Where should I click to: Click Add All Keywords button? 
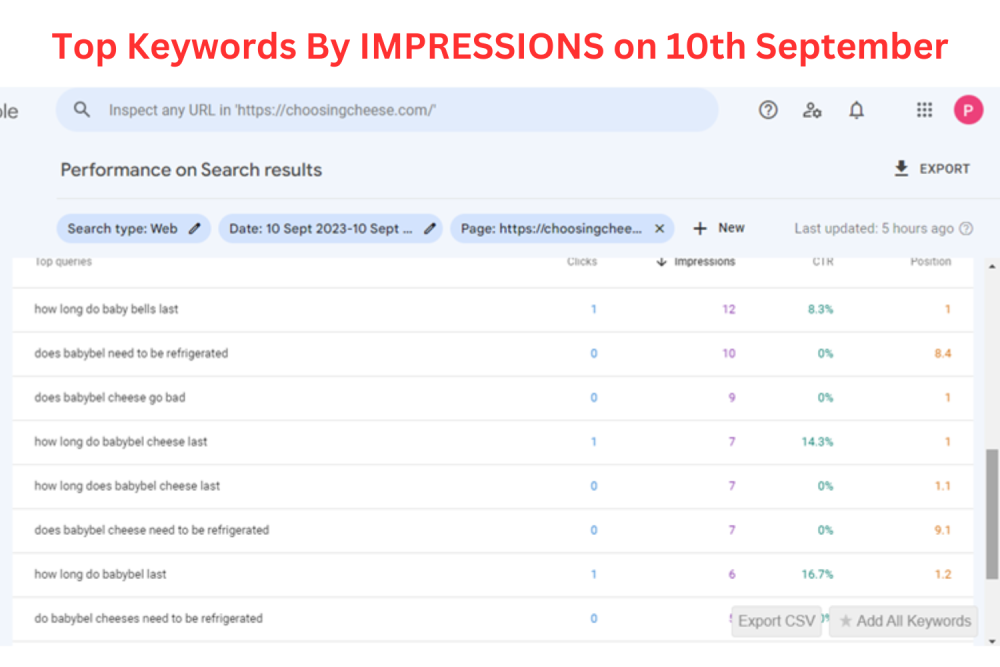[904, 621]
